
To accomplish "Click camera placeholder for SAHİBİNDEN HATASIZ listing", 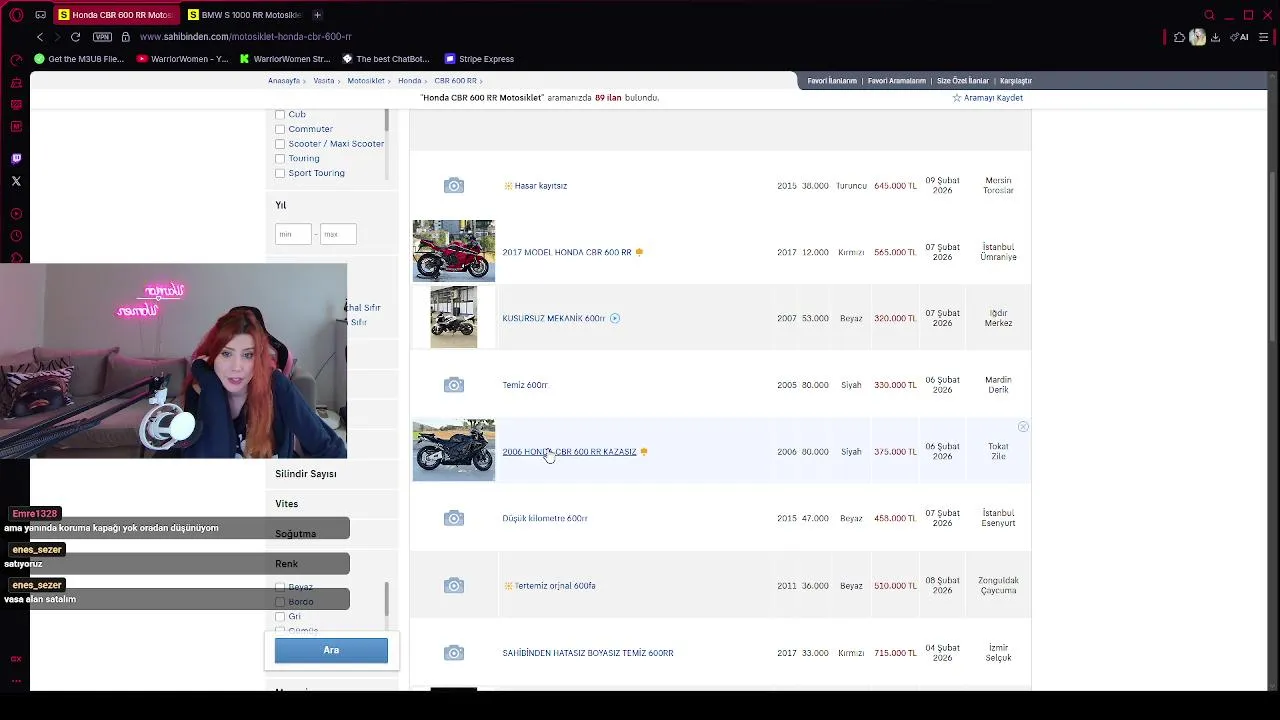I will [x=454, y=653].
